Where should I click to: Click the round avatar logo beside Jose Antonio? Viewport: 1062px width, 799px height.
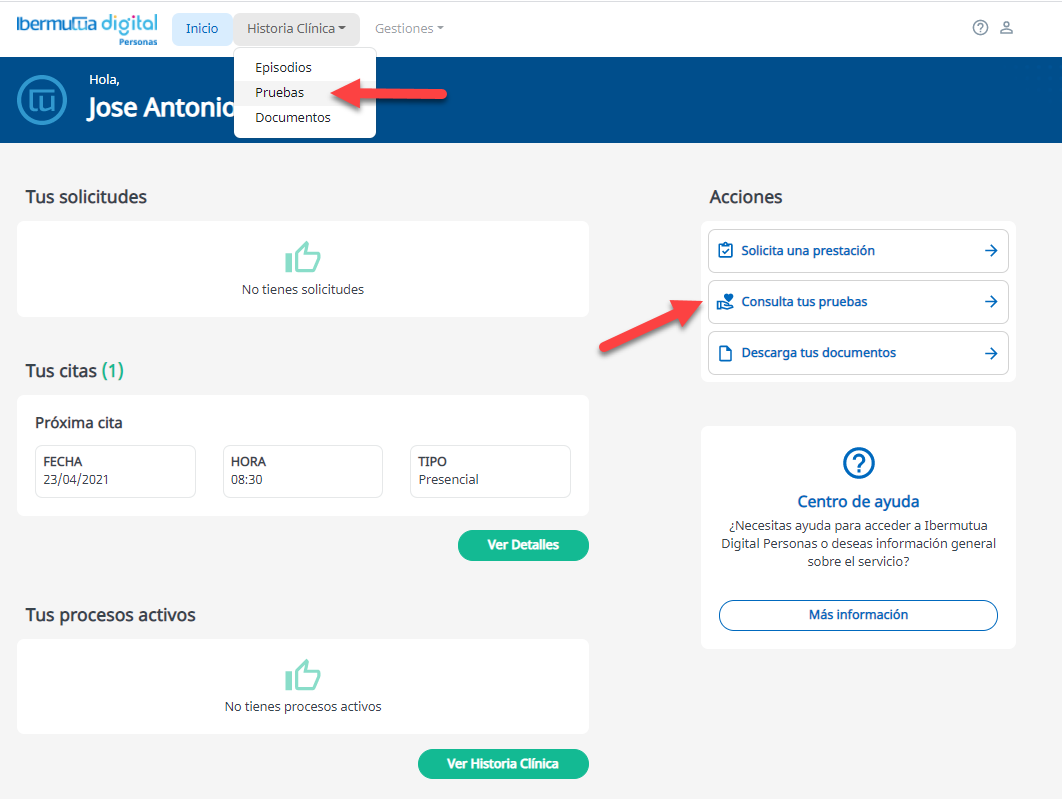coord(43,100)
